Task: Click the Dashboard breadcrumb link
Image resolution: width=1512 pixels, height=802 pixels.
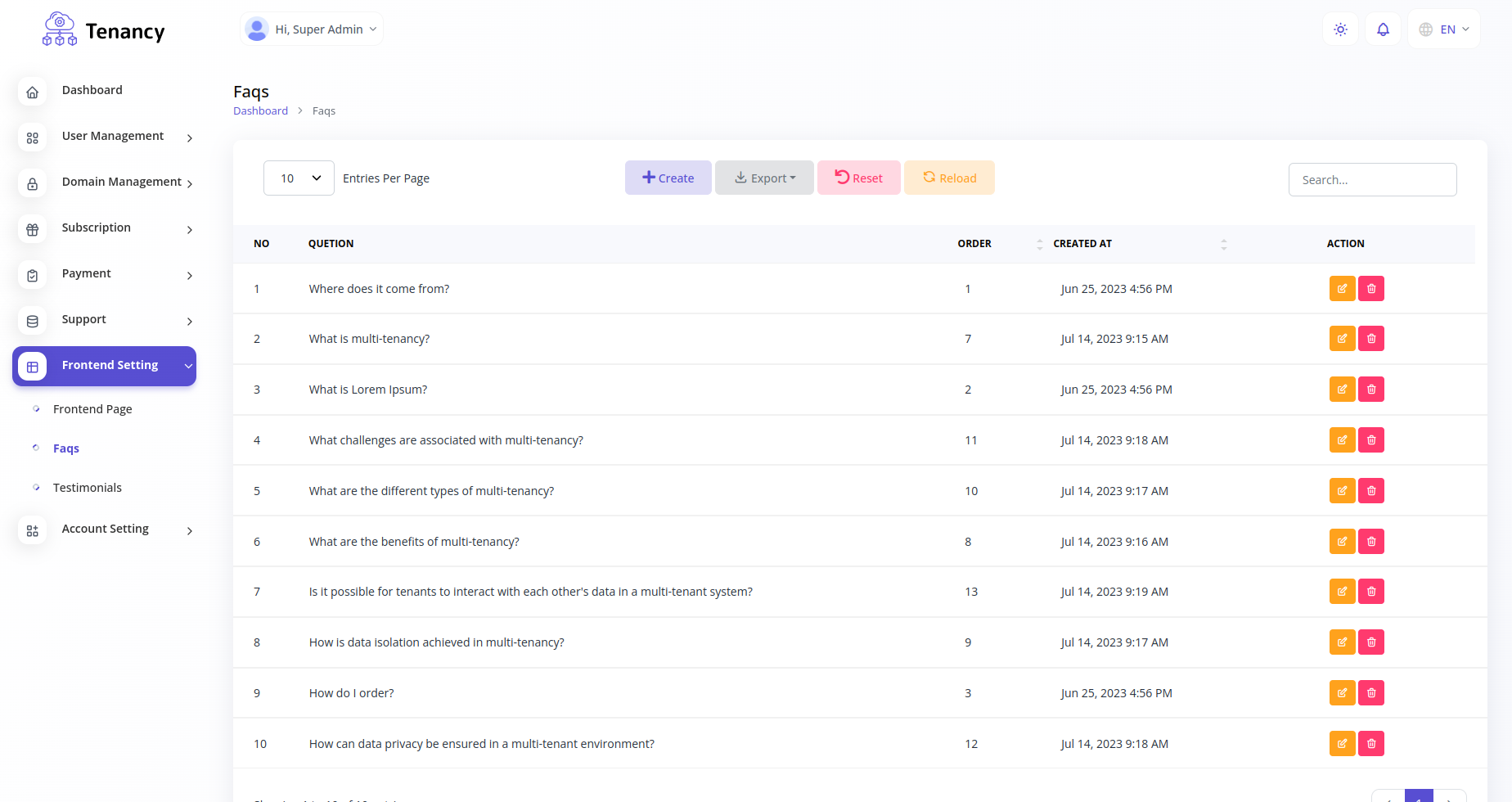Action: (x=260, y=111)
